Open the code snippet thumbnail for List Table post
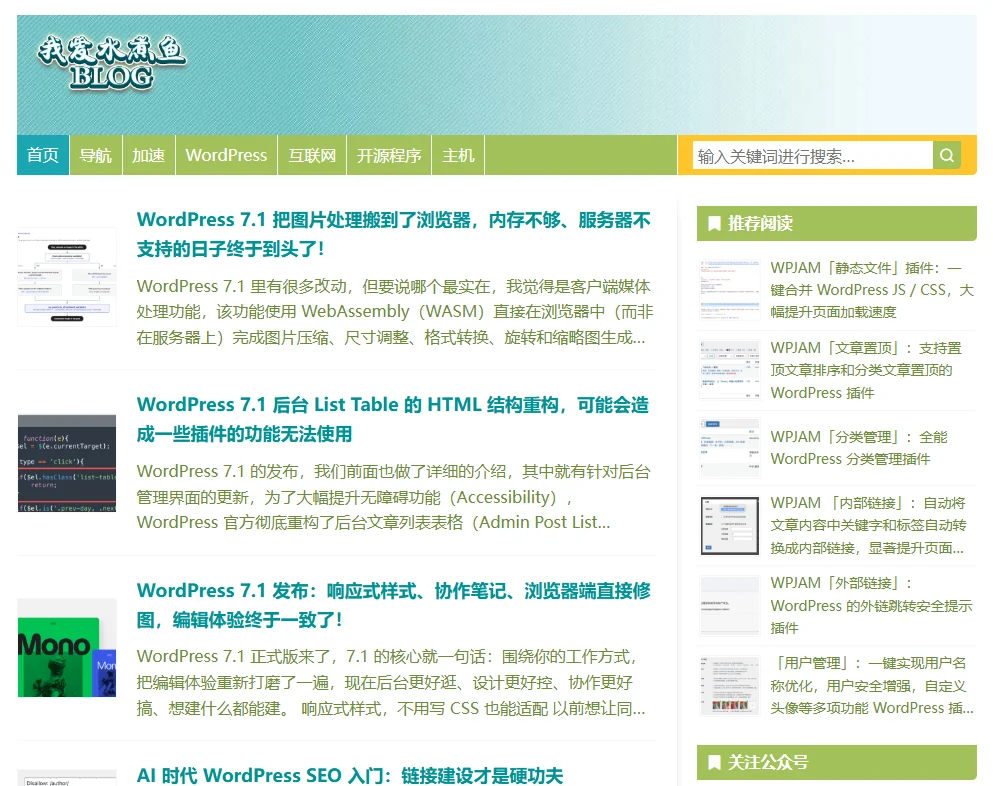 point(67,463)
